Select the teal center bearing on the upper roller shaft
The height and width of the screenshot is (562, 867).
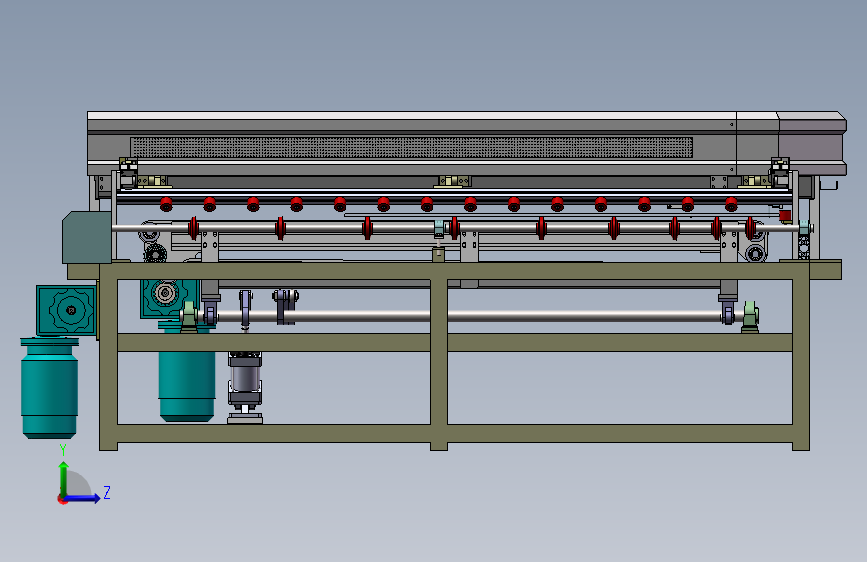[x=438, y=228]
